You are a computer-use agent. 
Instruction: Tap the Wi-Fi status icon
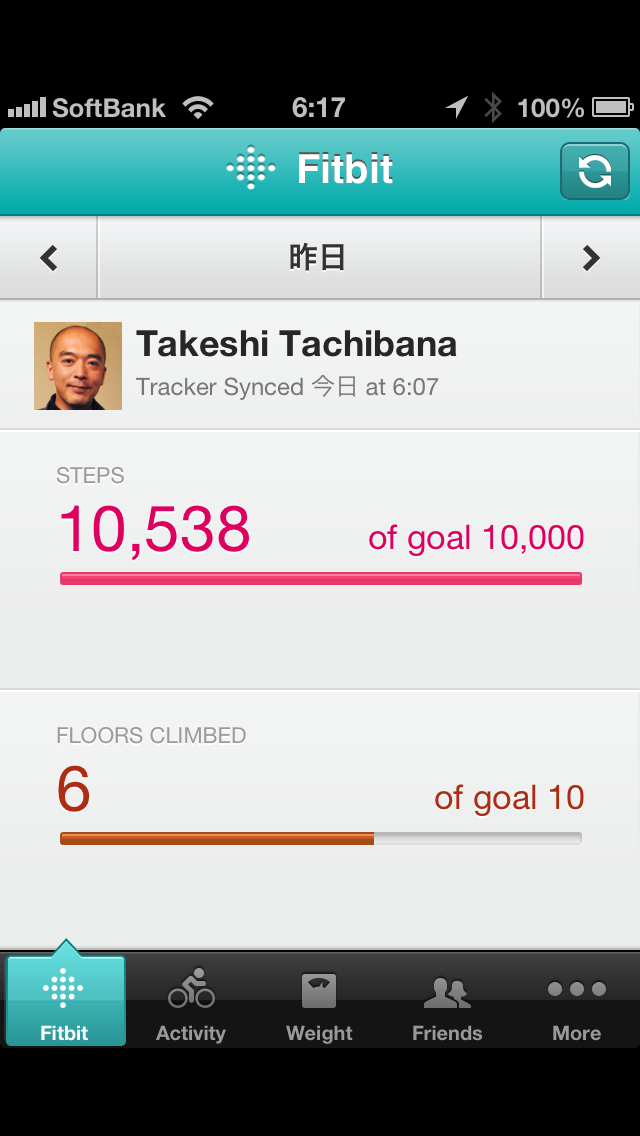[197, 107]
